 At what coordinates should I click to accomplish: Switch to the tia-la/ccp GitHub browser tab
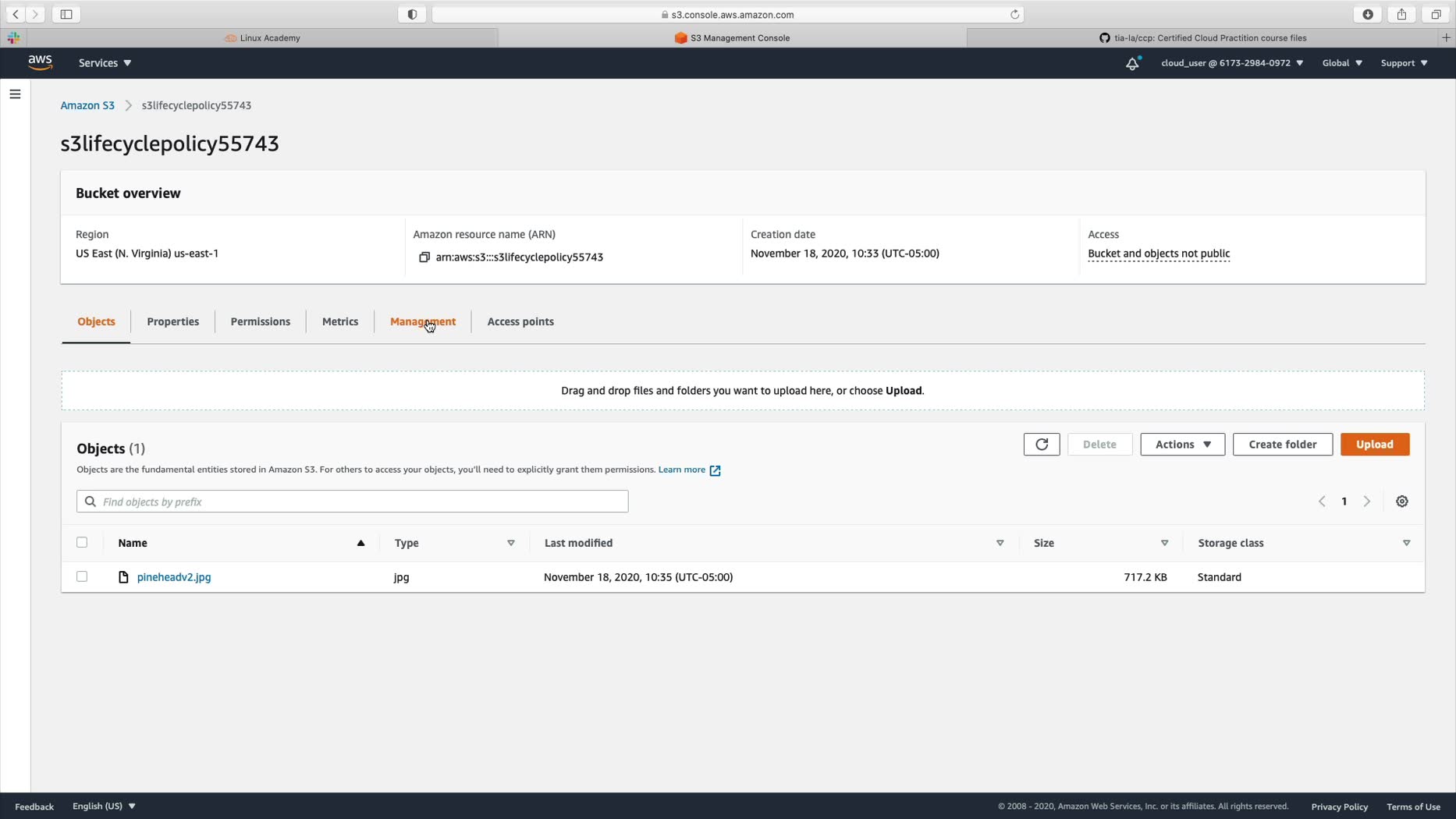point(1202,37)
